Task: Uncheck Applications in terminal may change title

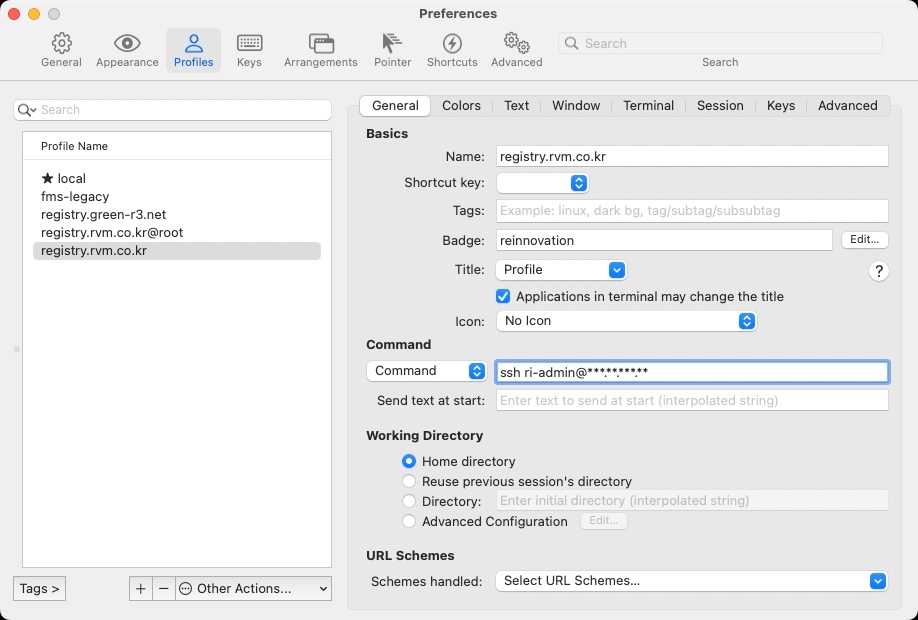Action: pyautogui.click(x=503, y=297)
